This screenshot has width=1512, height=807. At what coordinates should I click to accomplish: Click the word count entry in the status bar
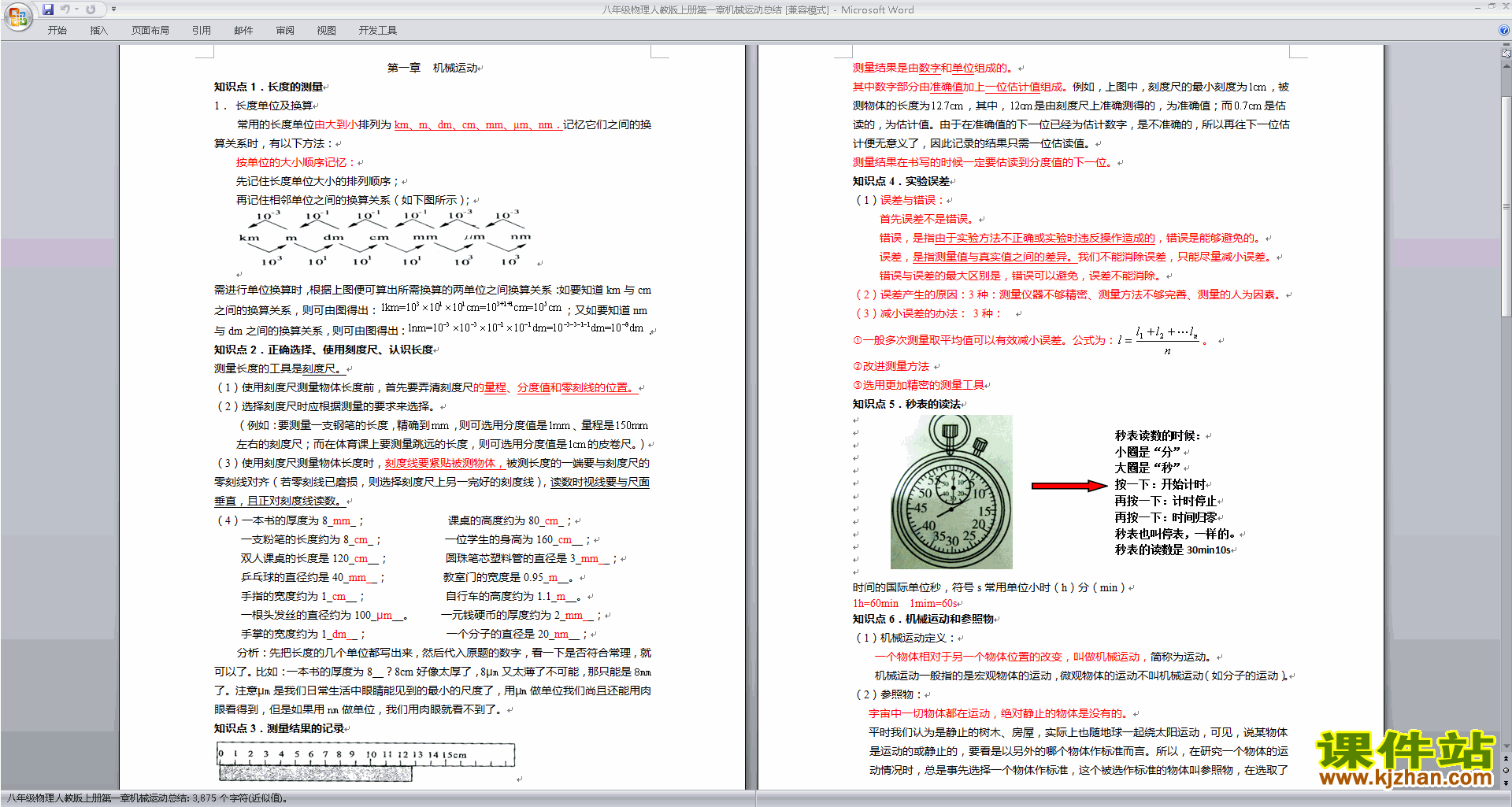[147, 798]
